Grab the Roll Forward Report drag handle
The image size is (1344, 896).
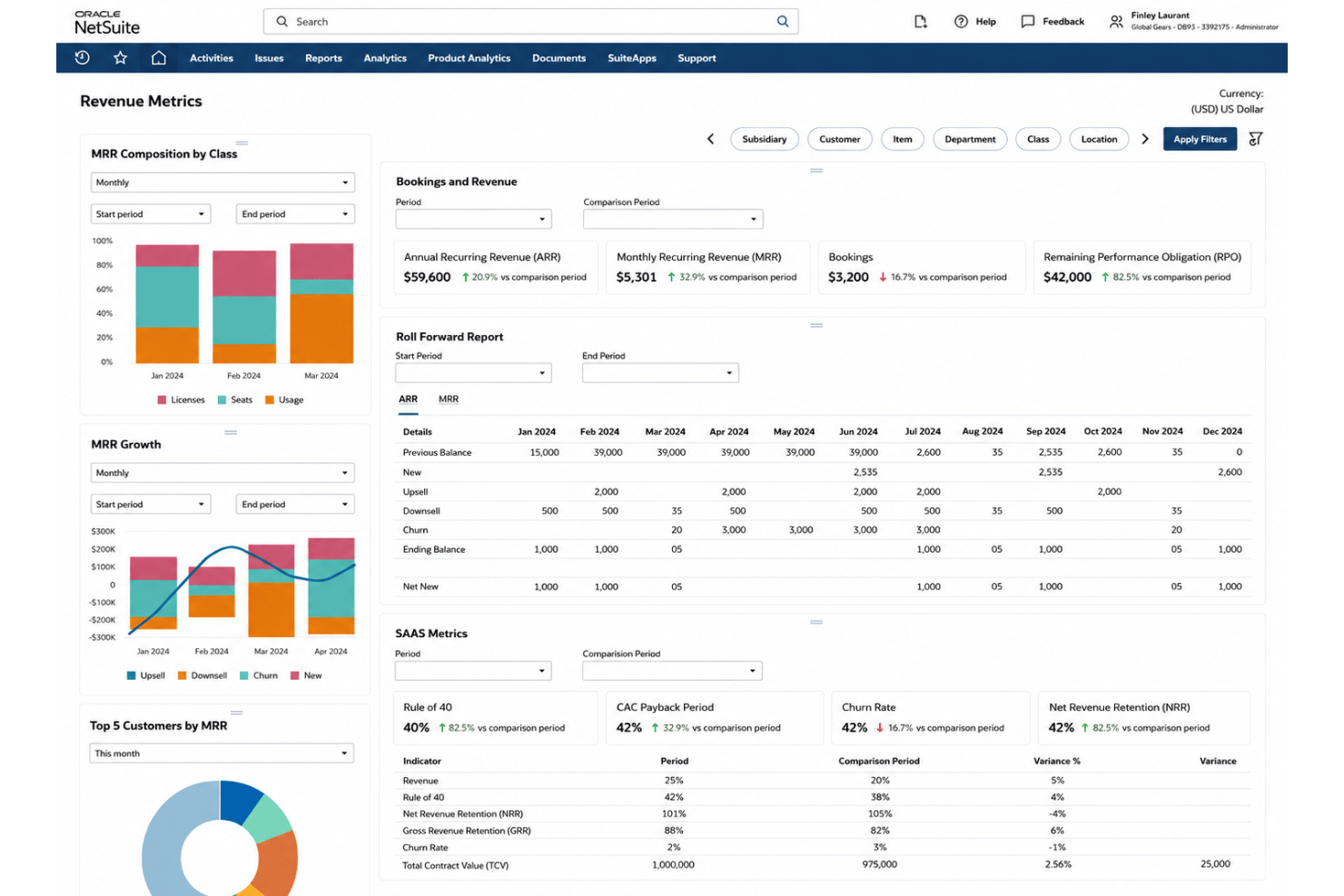[x=816, y=325]
